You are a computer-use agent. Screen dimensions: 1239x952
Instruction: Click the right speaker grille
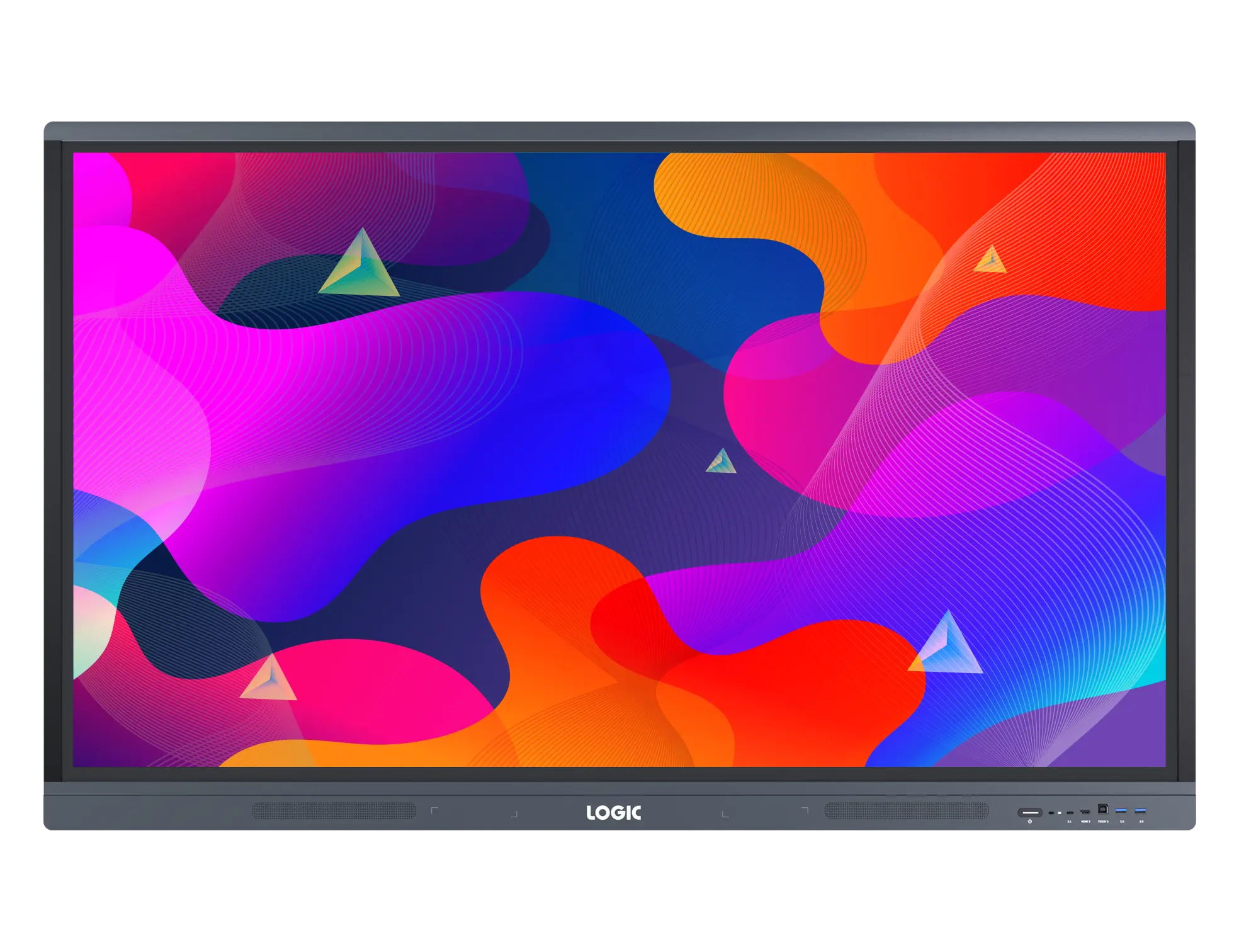coord(906,810)
